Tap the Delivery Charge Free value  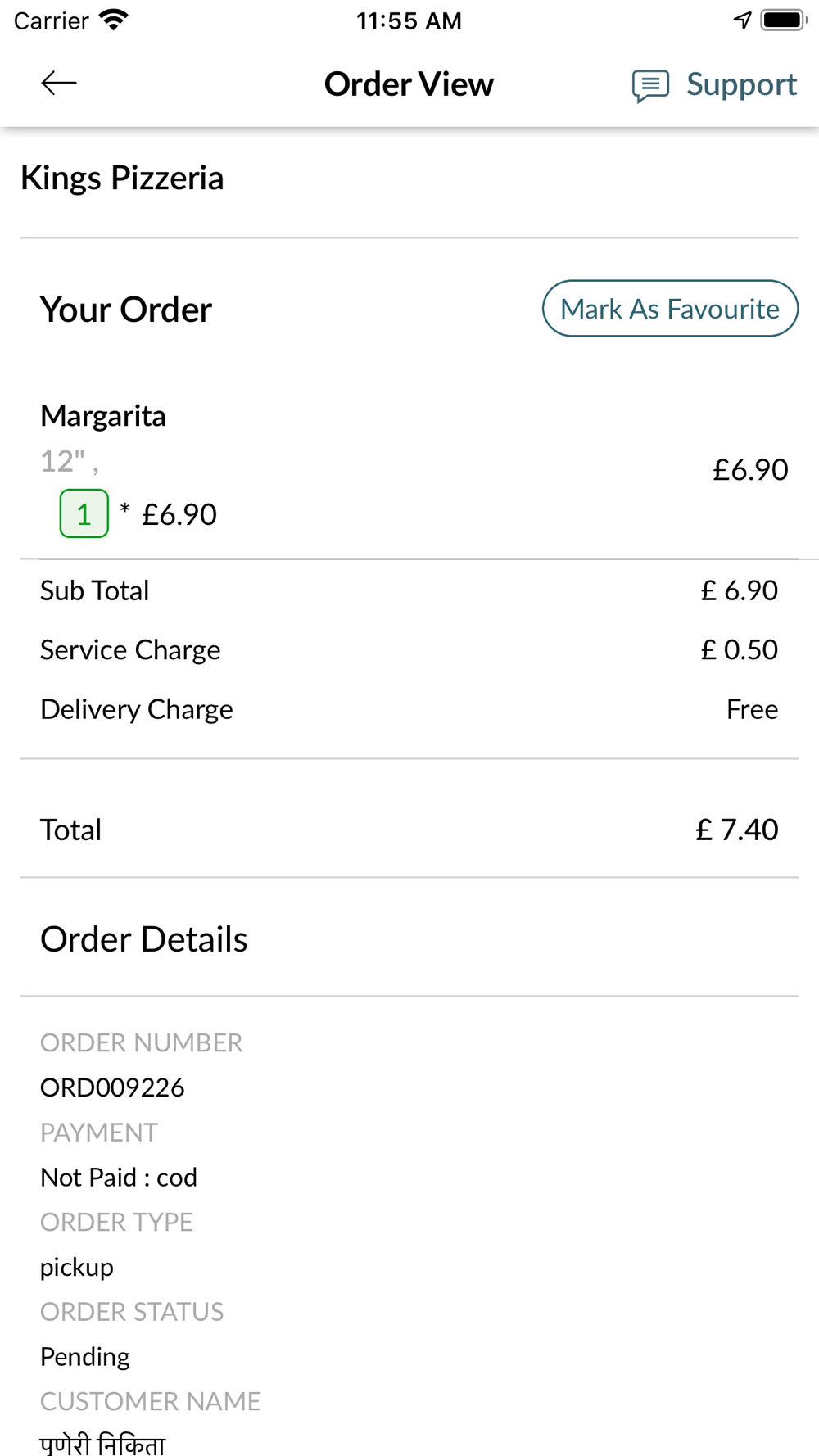coord(752,709)
